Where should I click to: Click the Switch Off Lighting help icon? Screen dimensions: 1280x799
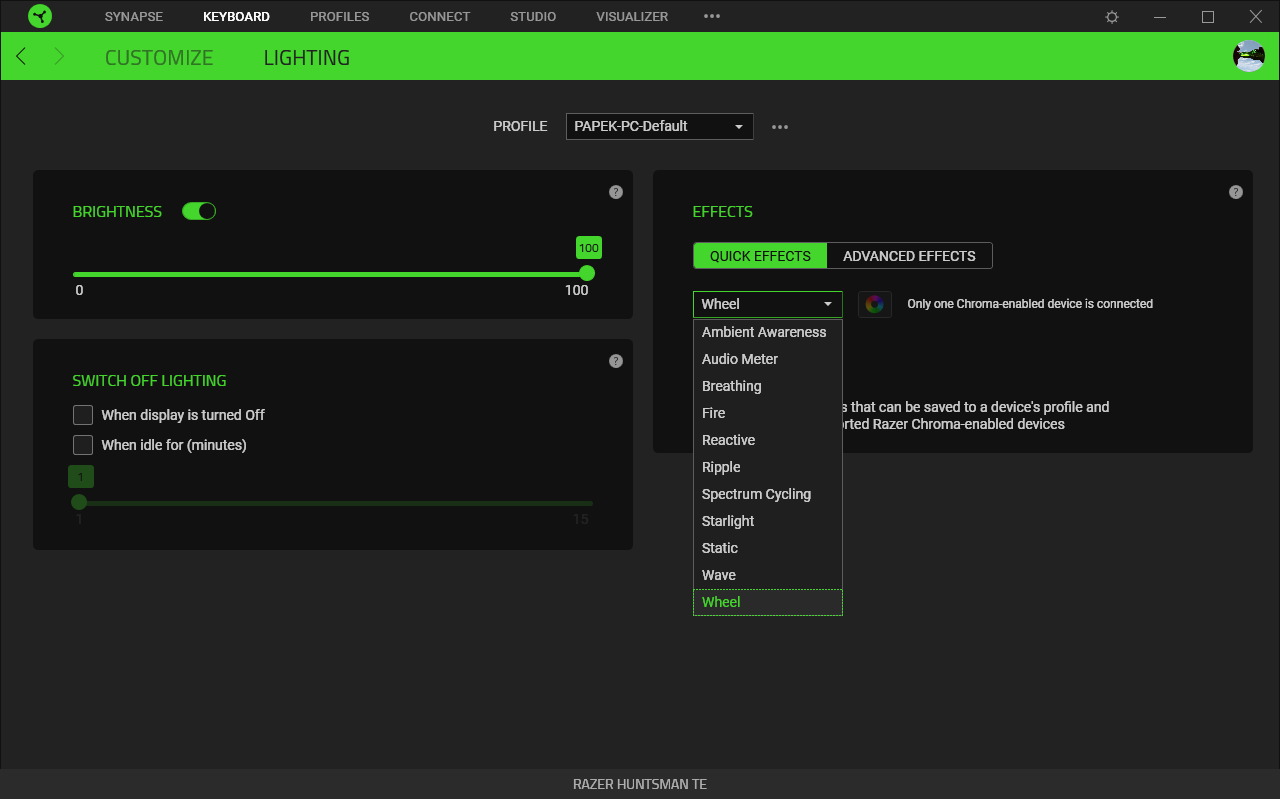coord(616,361)
